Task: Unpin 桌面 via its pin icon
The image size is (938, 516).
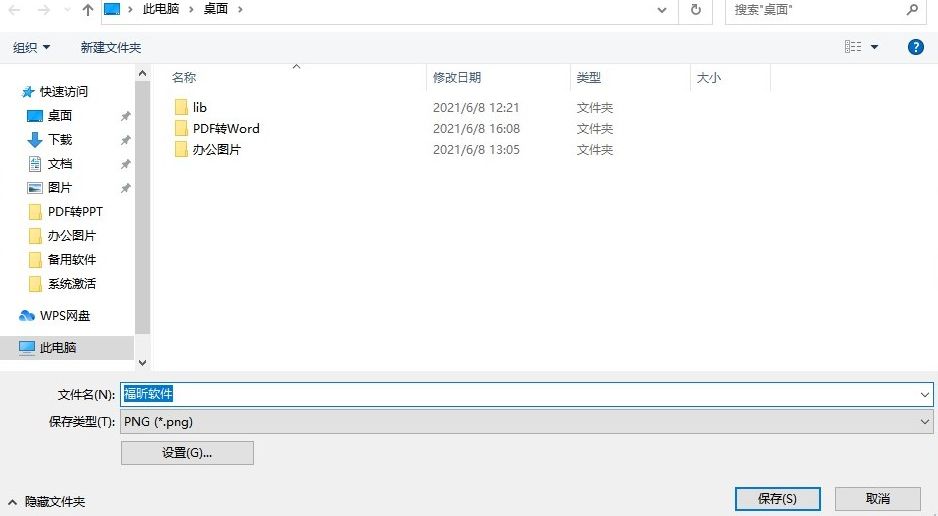Action: coord(126,116)
